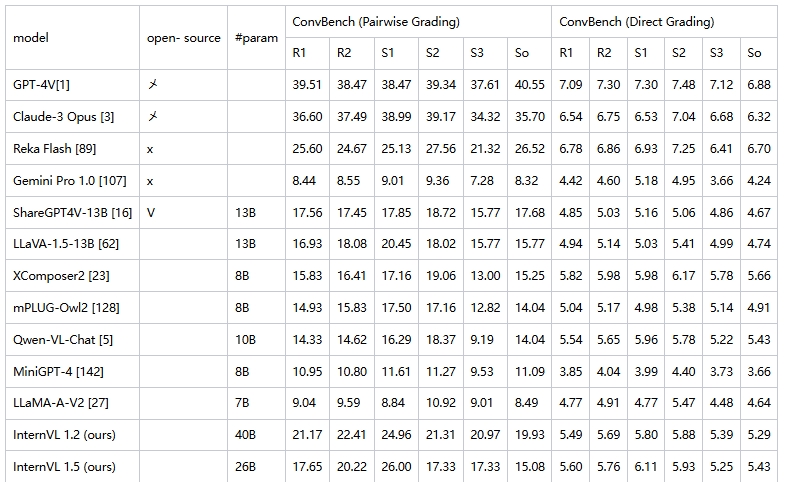The image size is (786, 482).
Task: Select the #param column header
Action: click(256, 38)
